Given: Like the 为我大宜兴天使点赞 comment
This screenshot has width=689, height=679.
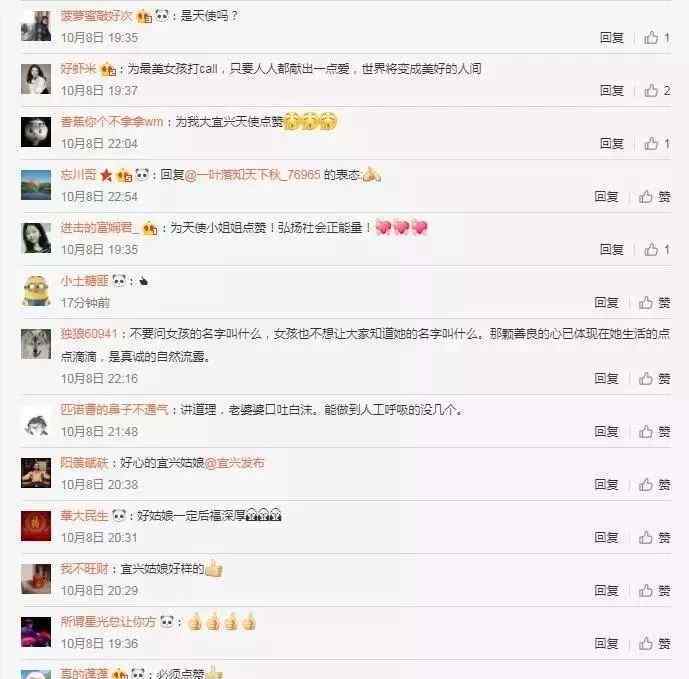Looking at the screenshot, I should coord(657,144).
